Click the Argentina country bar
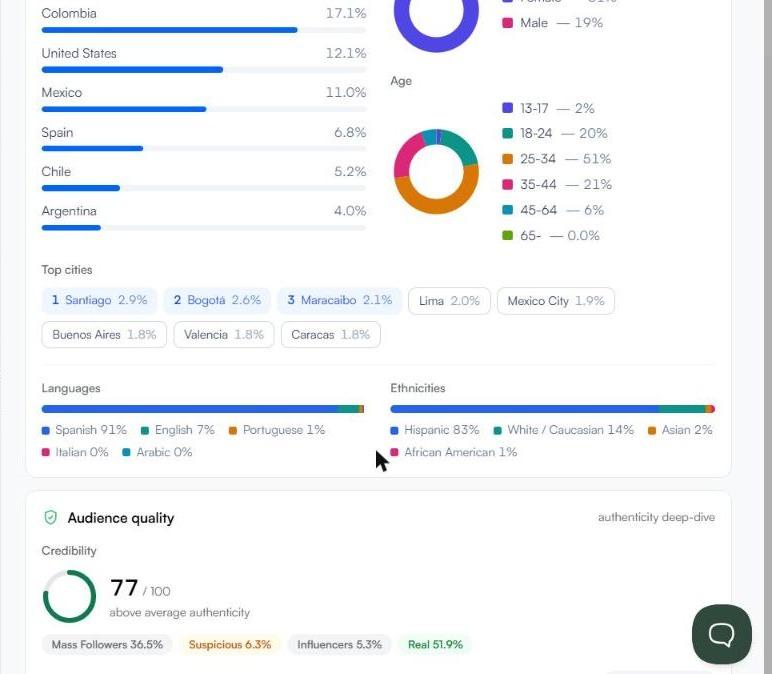 pos(204,228)
